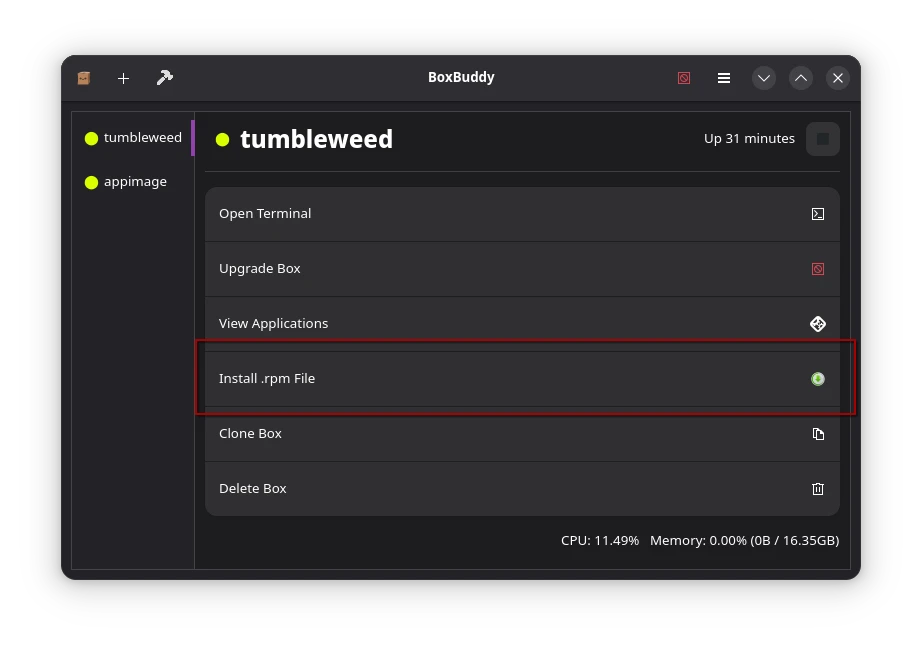Click the trash icon on the Delete Box row
Screen dimensions: 922x647
(x=818, y=488)
